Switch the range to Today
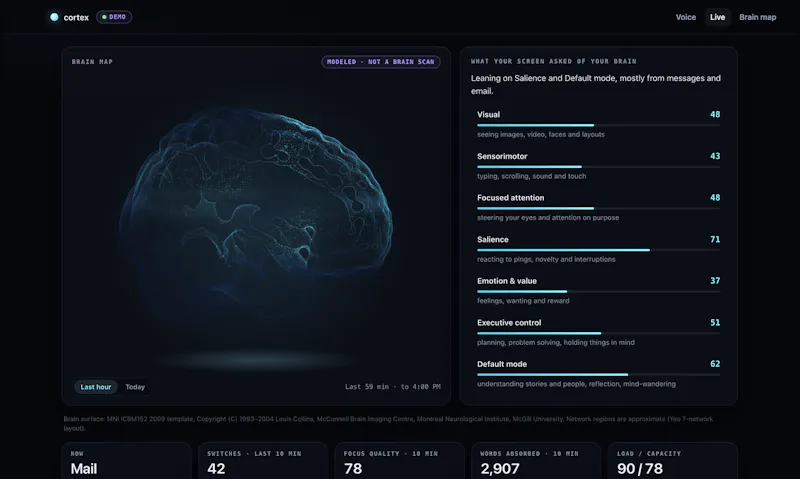800x479 pixels. coord(135,387)
